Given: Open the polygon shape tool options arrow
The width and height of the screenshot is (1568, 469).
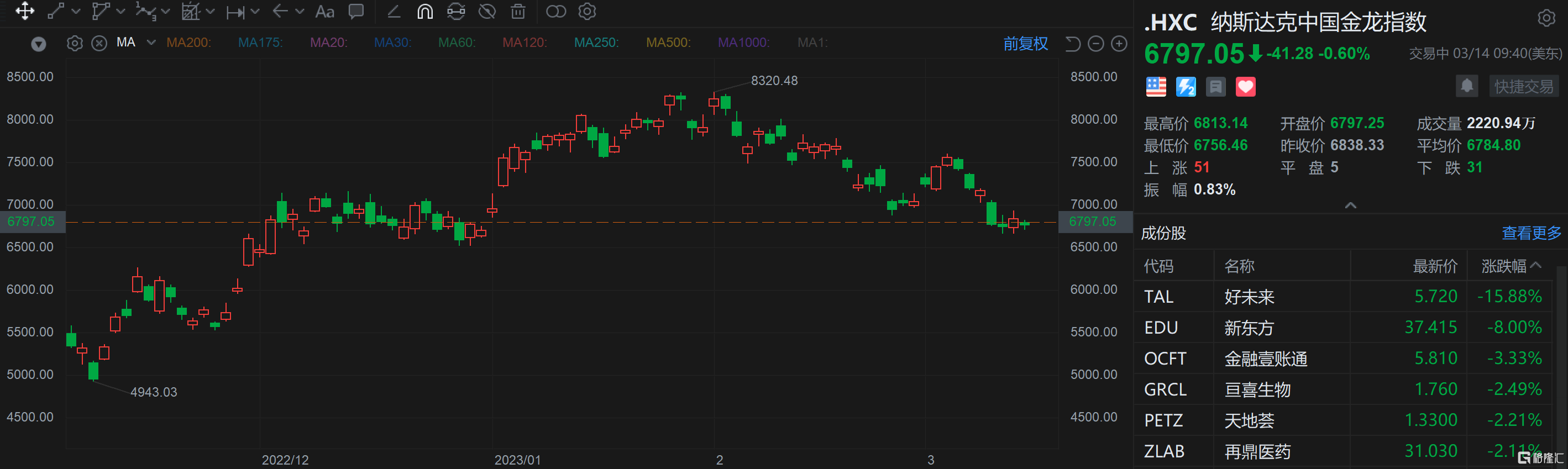Looking at the screenshot, I should [121, 12].
